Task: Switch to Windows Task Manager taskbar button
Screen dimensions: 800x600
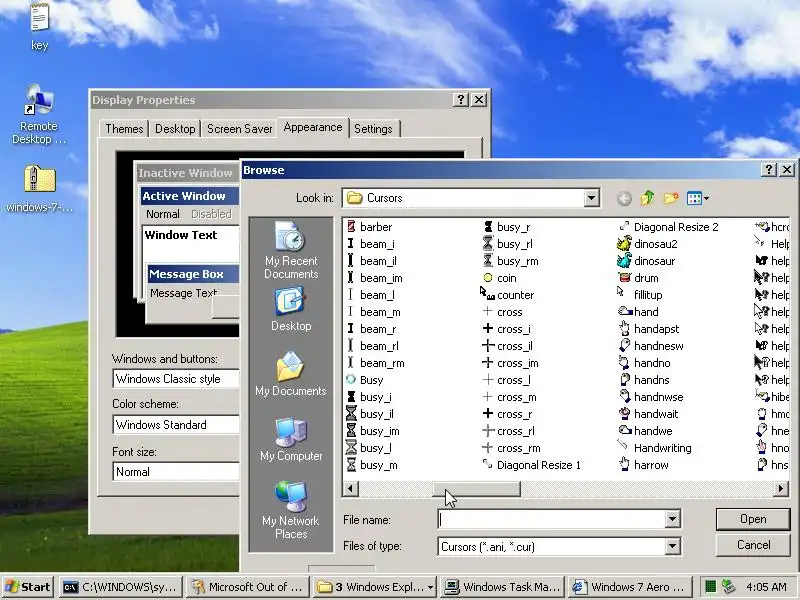Action: [503, 587]
